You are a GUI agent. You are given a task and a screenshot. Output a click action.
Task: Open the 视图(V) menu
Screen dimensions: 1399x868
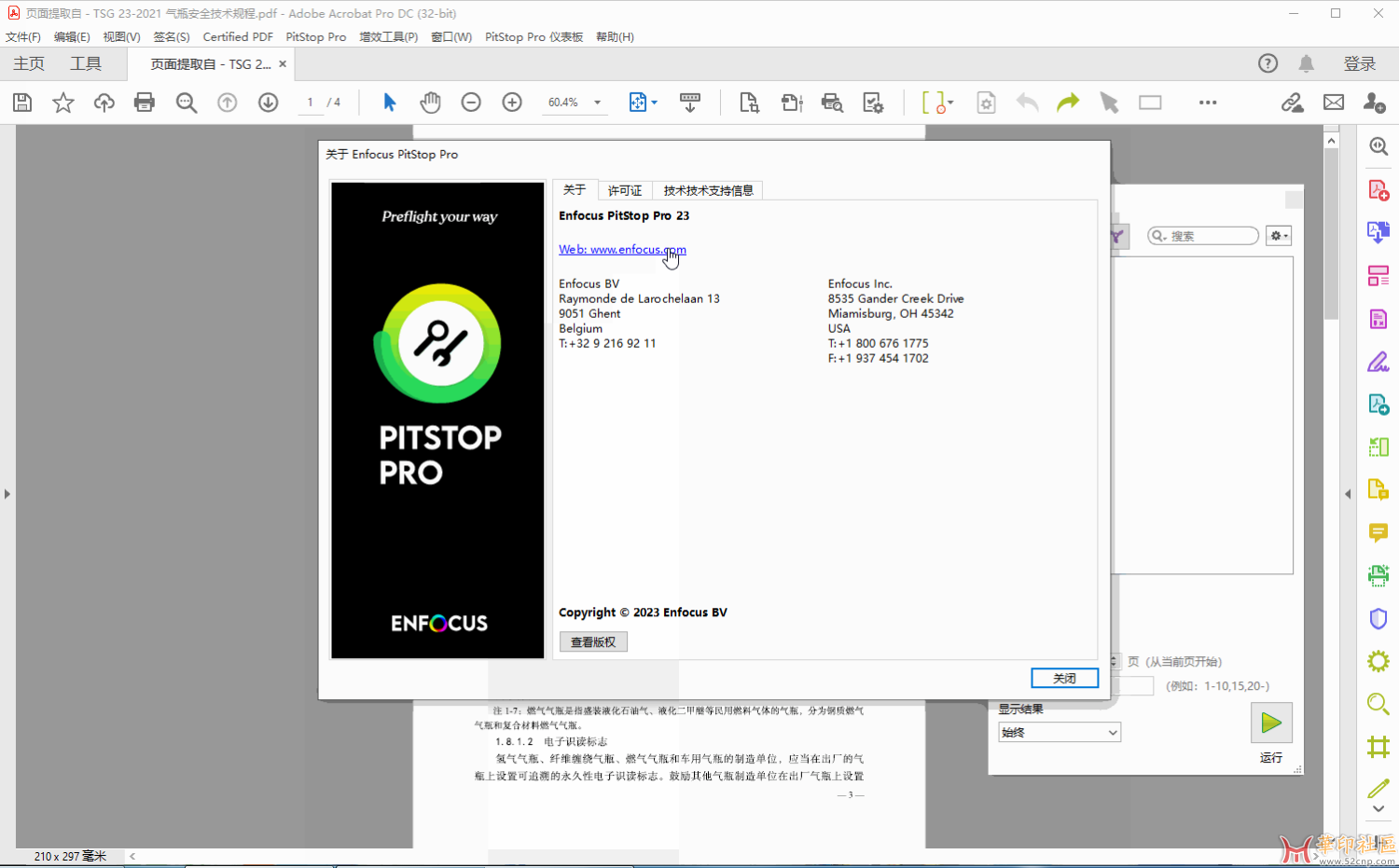pyautogui.click(x=121, y=37)
